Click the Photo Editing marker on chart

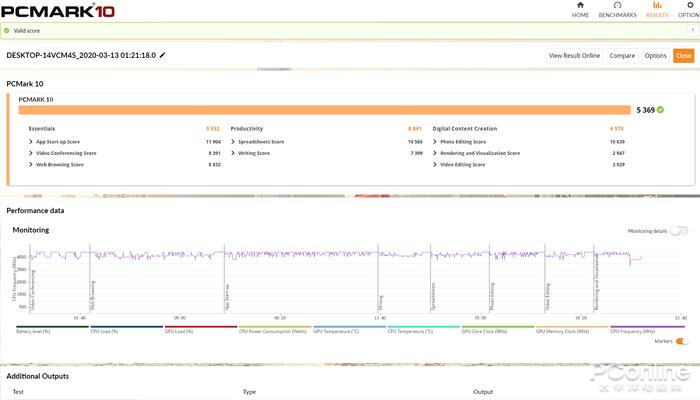(492, 296)
